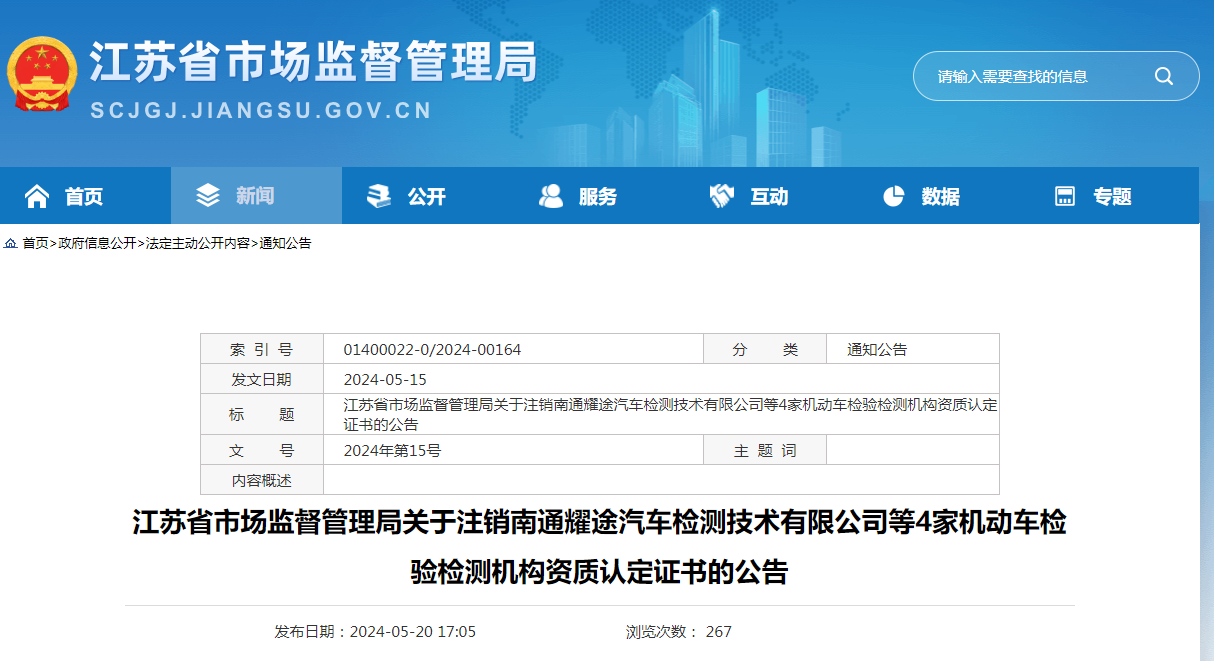Viewport: 1214px width, 661px height.
Task: Click the stacked layers news icon
Action: [x=208, y=196]
